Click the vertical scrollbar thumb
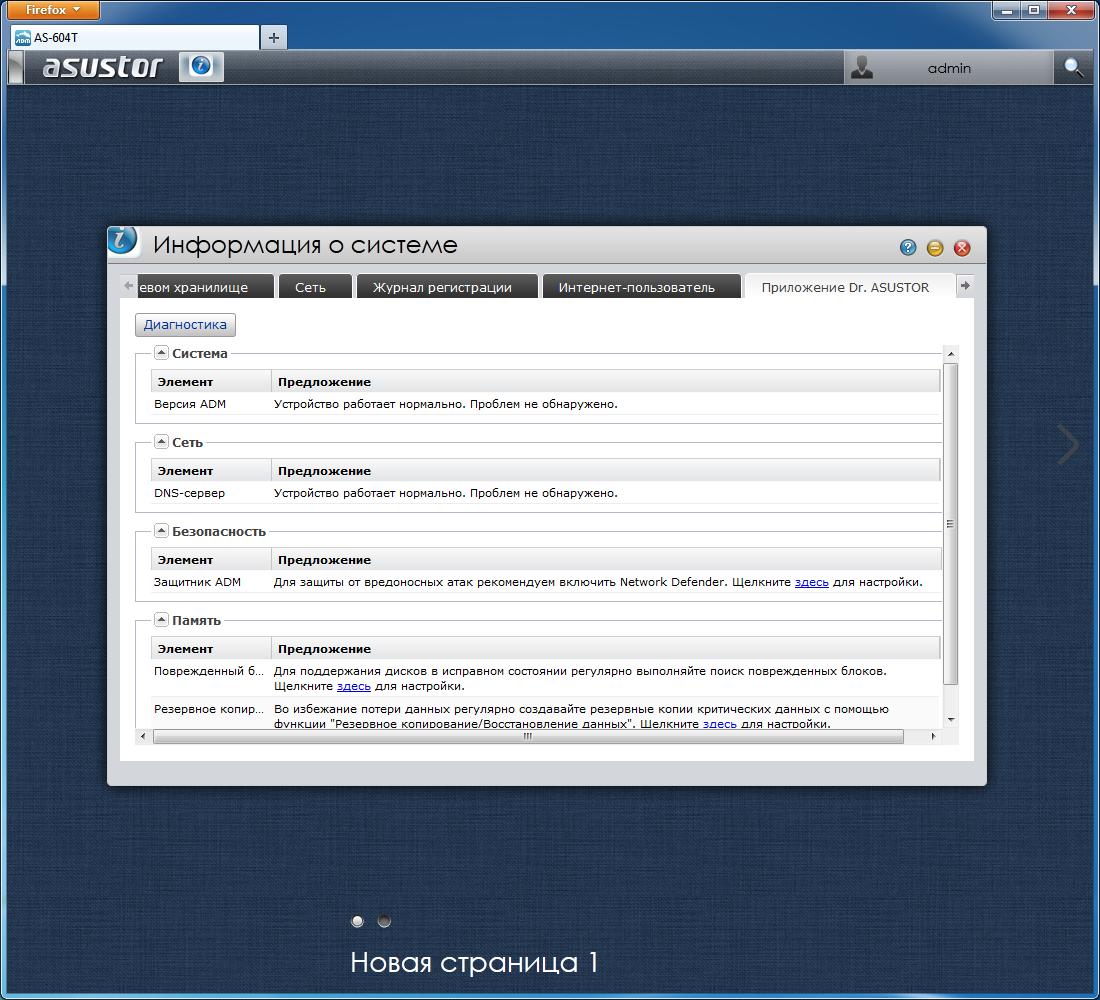The height and width of the screenshot is (1000, 1100). pos(951,524)
